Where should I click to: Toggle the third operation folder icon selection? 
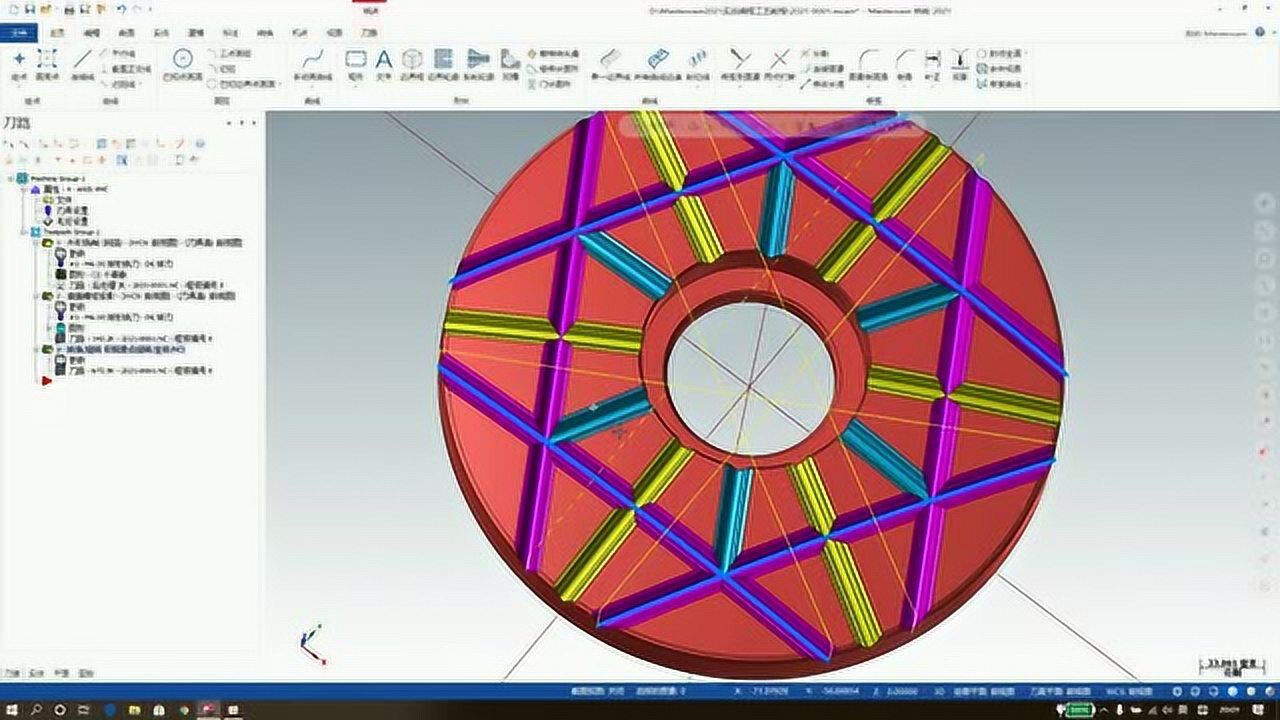point(47,349)
